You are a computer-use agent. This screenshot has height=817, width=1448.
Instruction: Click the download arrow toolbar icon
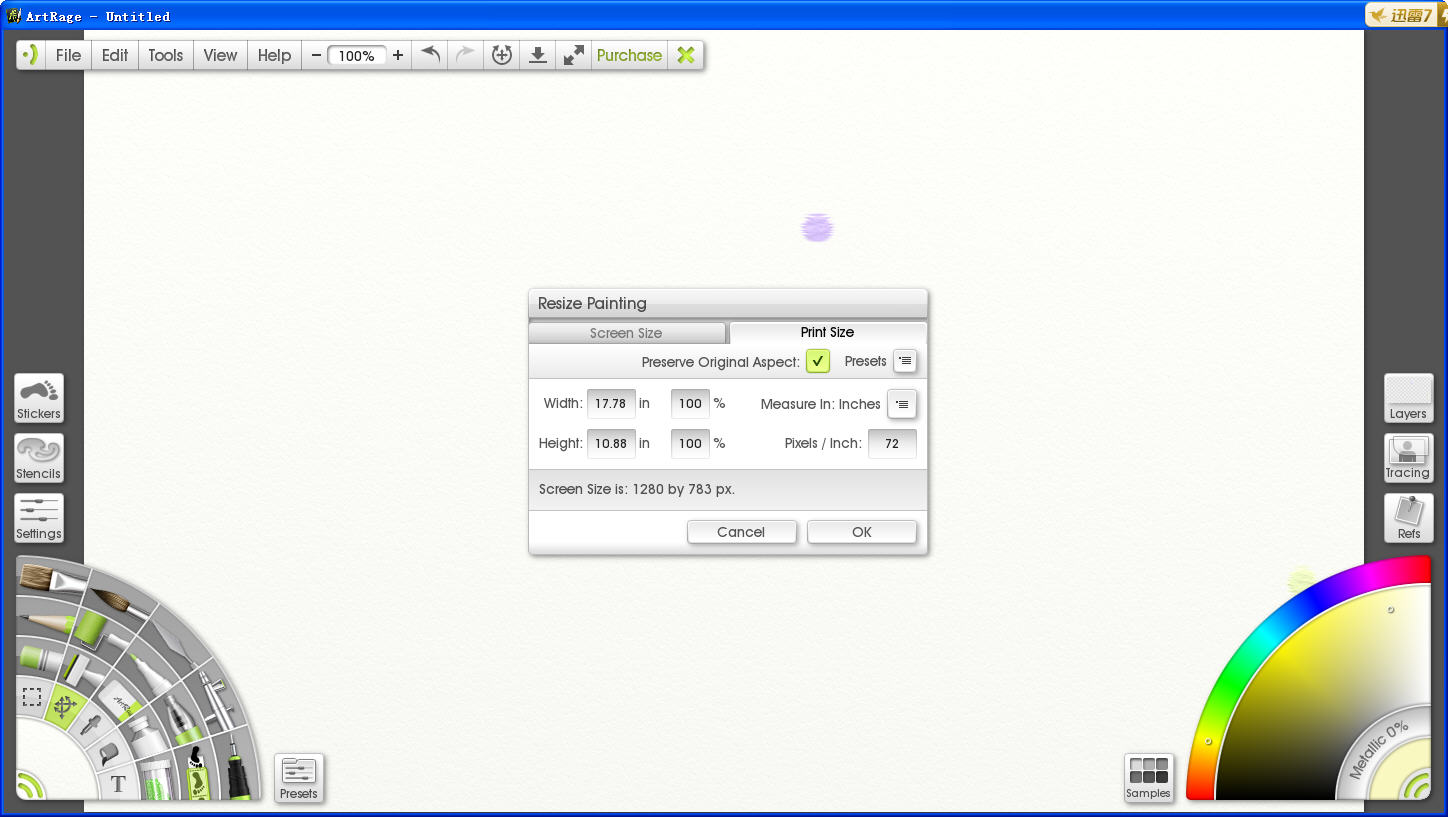click(537, 55)
